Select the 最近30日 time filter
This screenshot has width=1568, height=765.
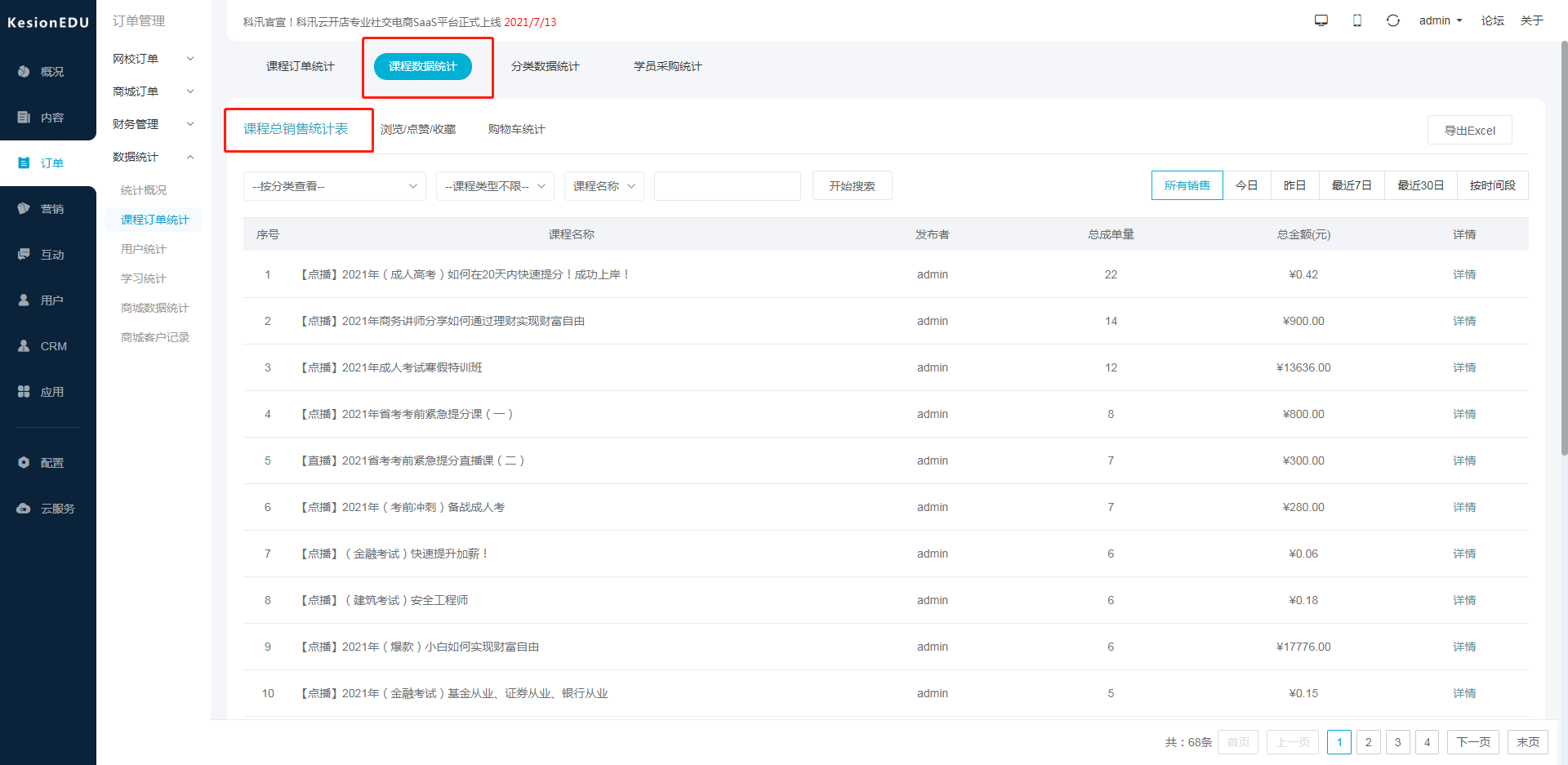1420,185
